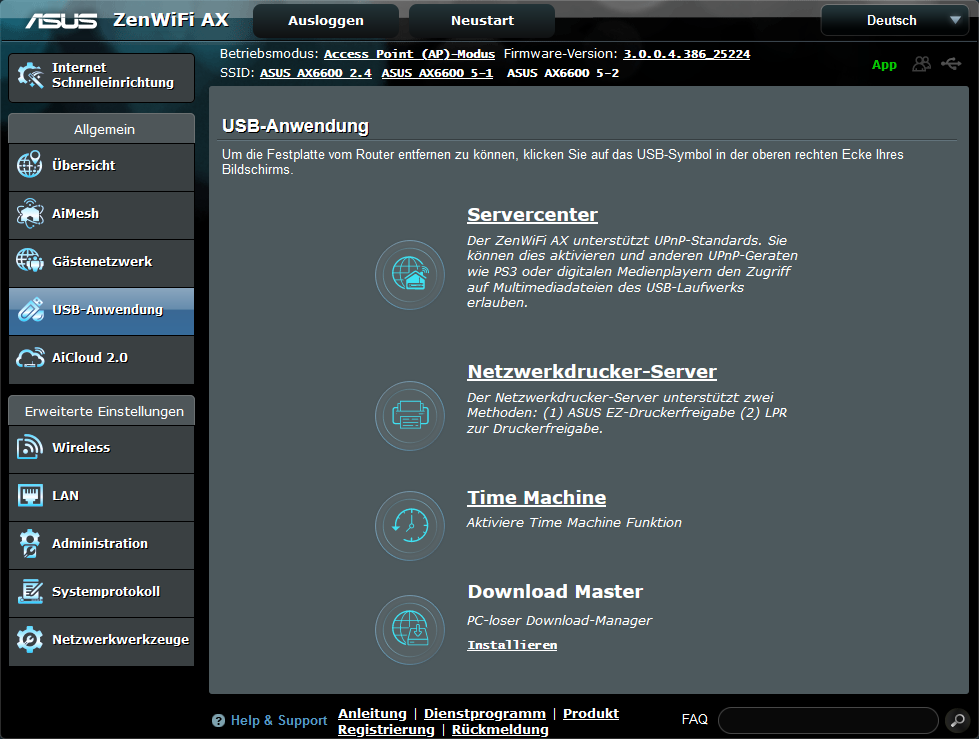The height and width of the screenshot is (739, 979).
Task: Click the Ausloggen button
Action: tap(326, 21)
